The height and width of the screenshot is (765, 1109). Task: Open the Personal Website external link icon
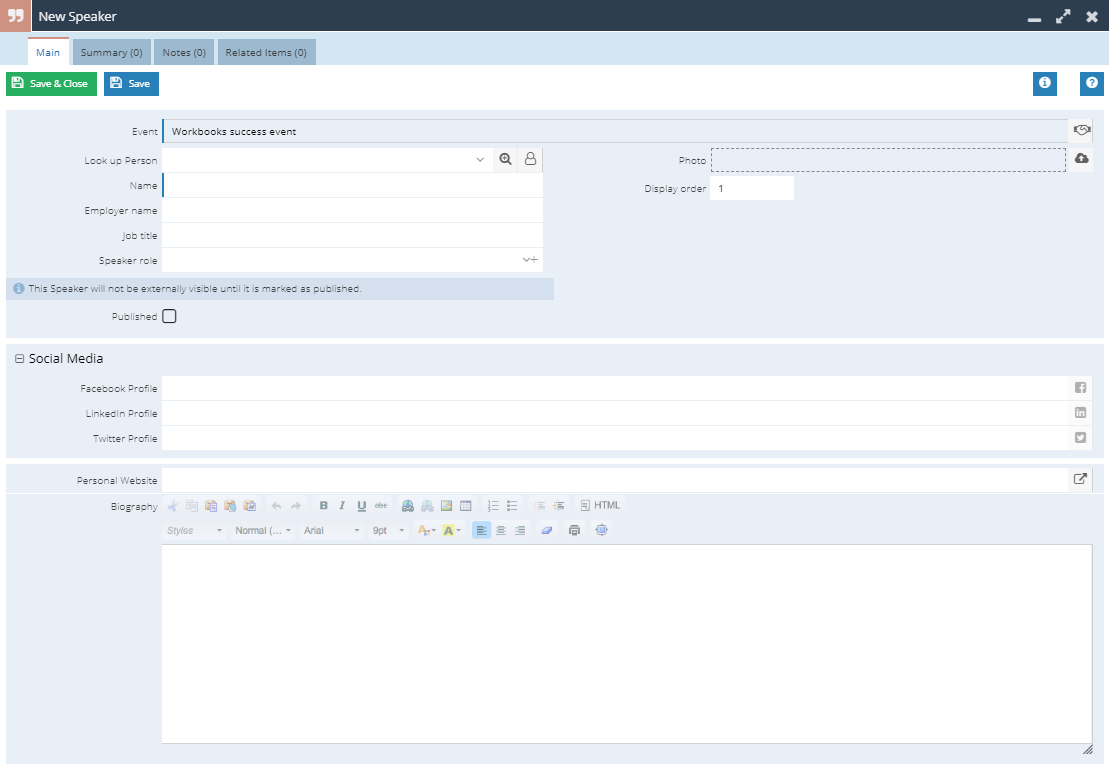point(1080,479)
